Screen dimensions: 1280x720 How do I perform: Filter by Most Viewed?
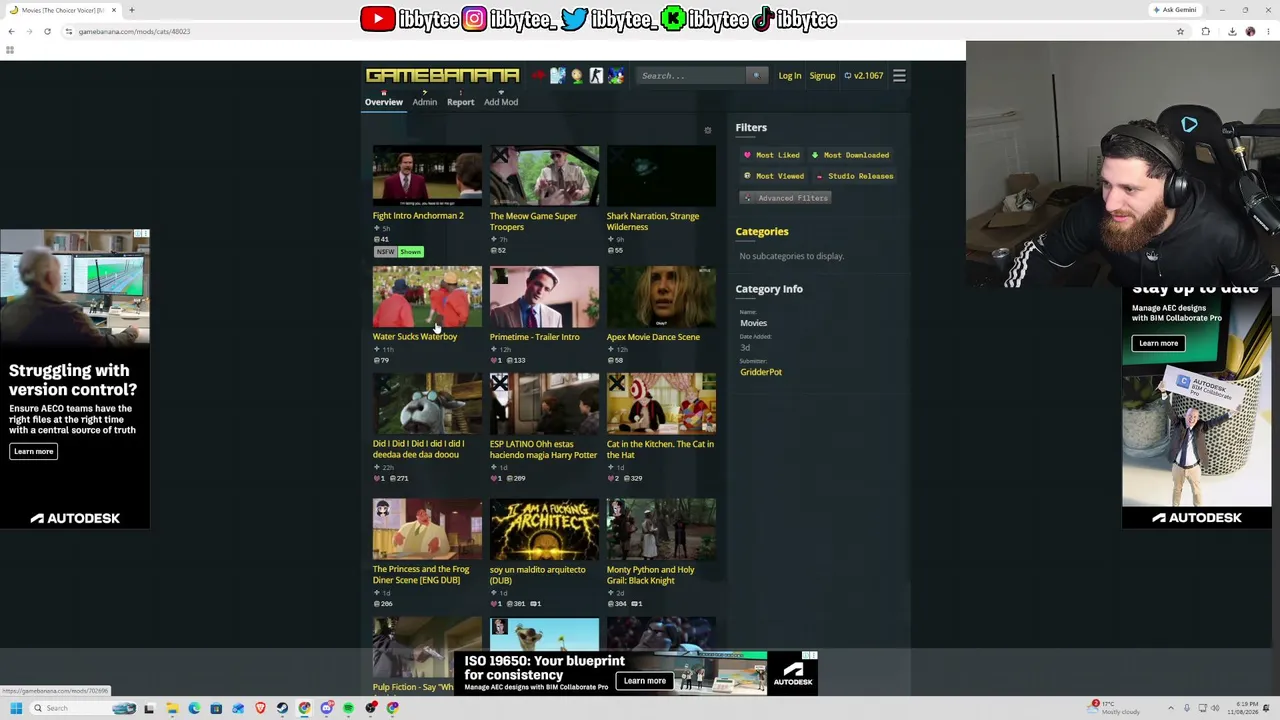pos(773,176)
